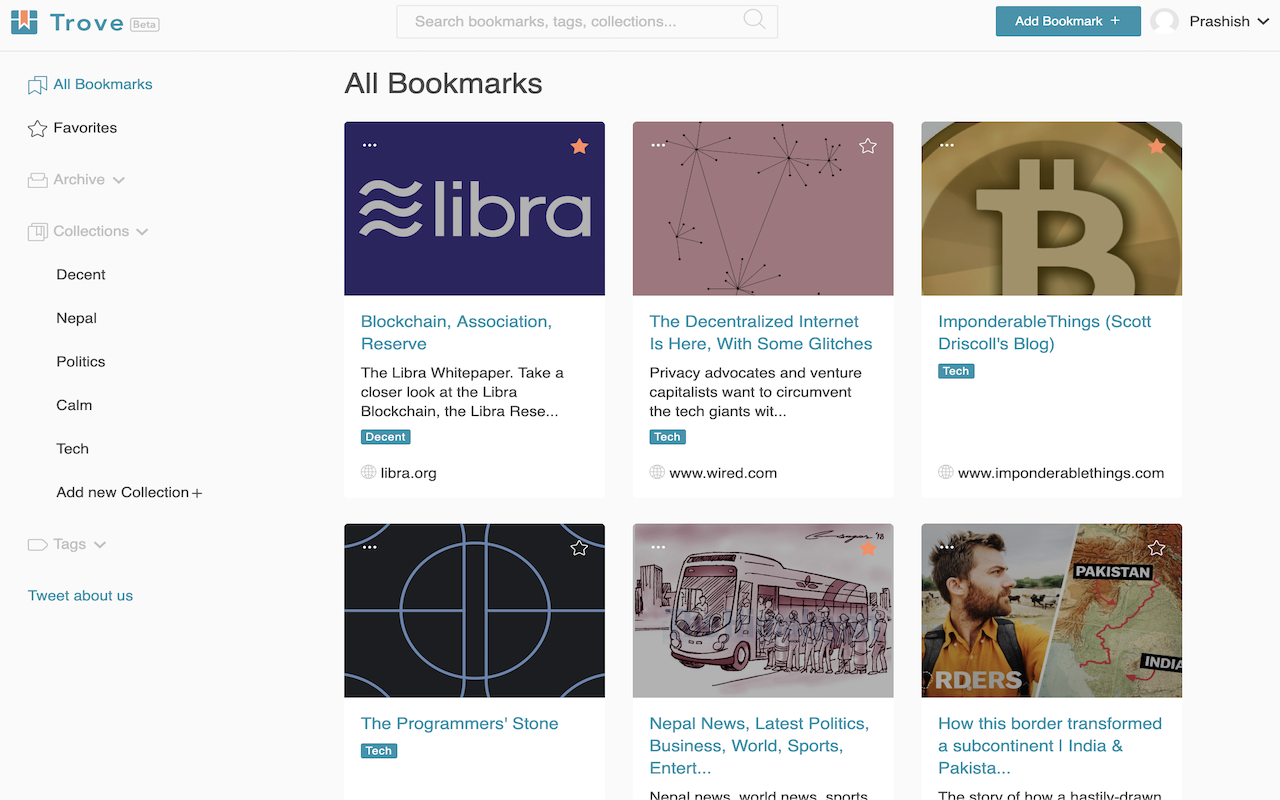Expand the Archive section chevron

point(119,181)
